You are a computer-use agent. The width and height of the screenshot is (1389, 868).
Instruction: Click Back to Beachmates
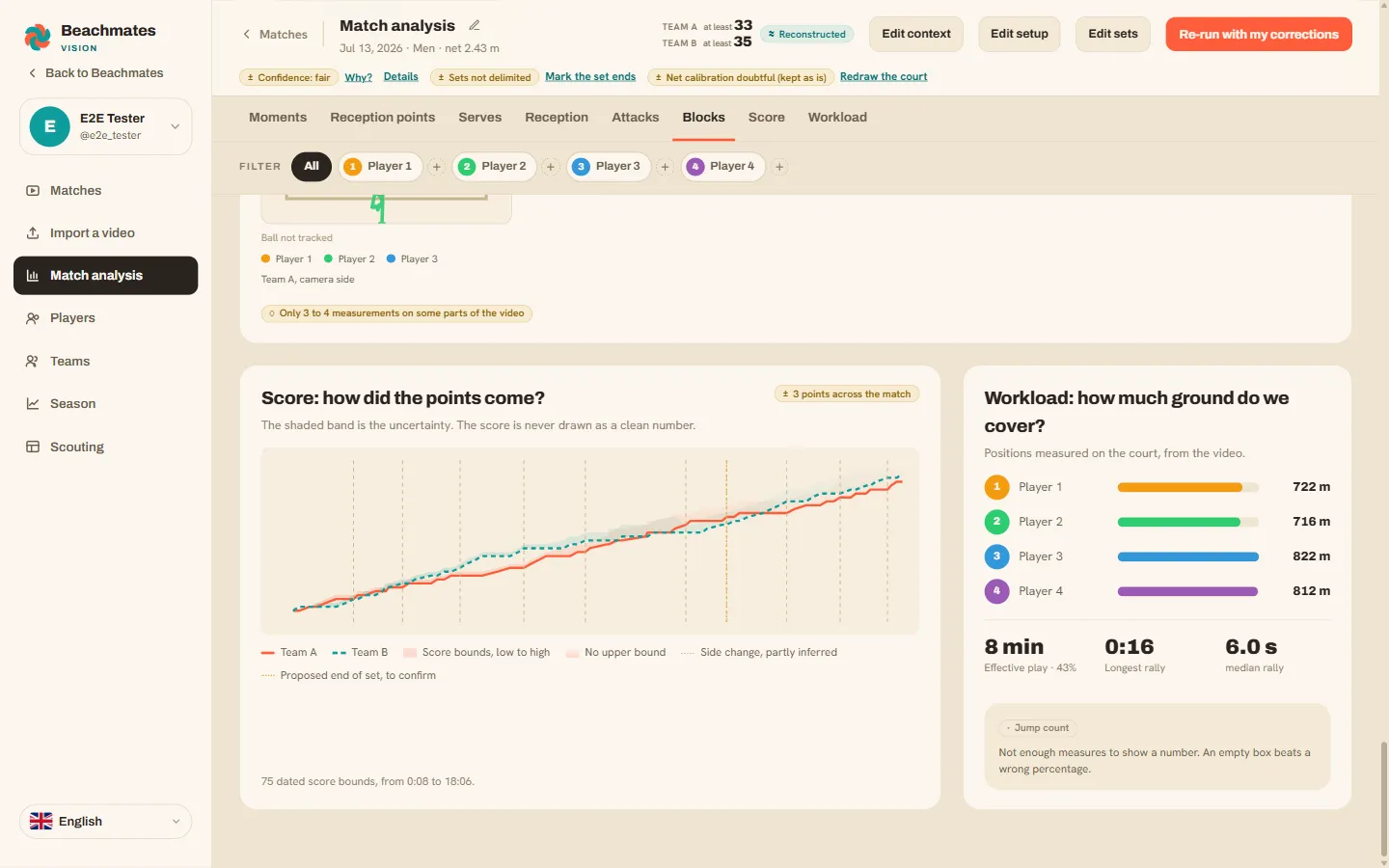click(x=95, y=73)
